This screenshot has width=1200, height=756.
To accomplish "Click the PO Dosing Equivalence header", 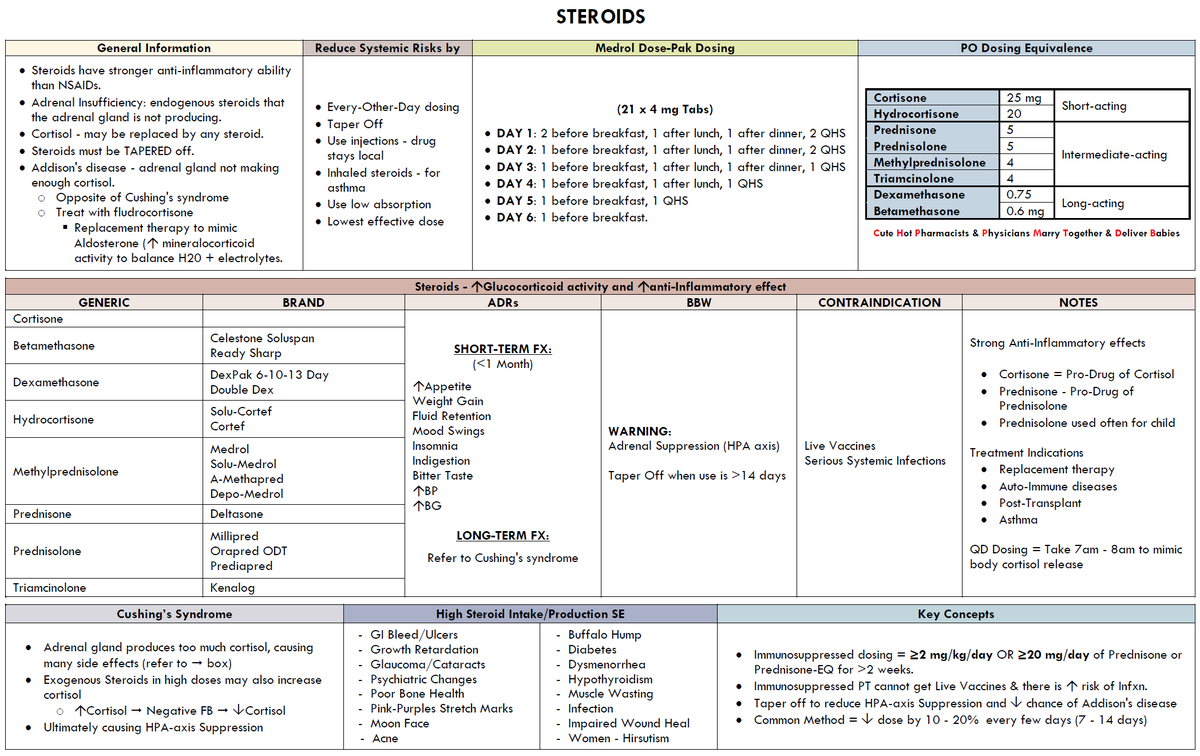I will [x=1026, y=48].
